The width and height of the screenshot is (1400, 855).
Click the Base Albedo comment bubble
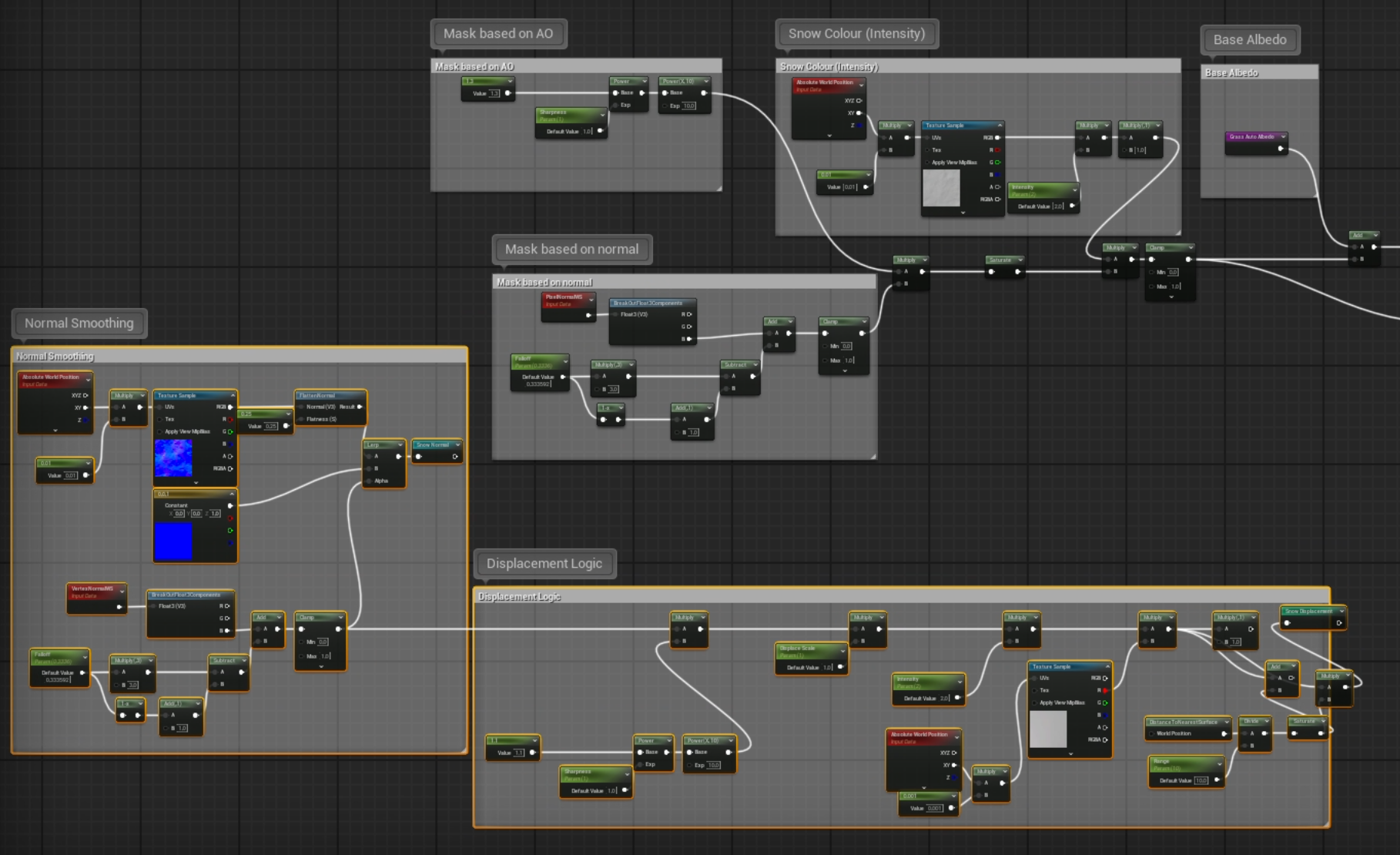(1250, 40)
